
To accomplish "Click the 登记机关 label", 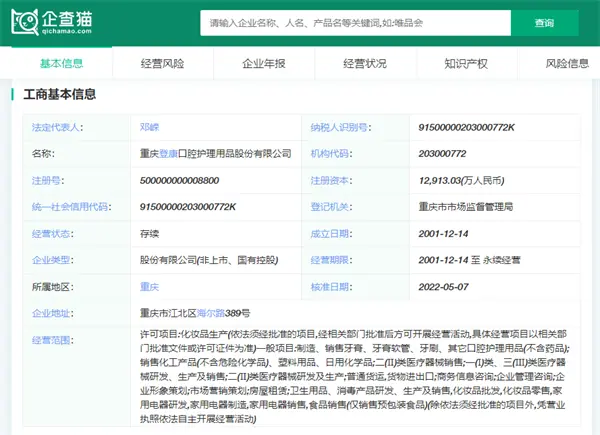I will coord(331,207).
